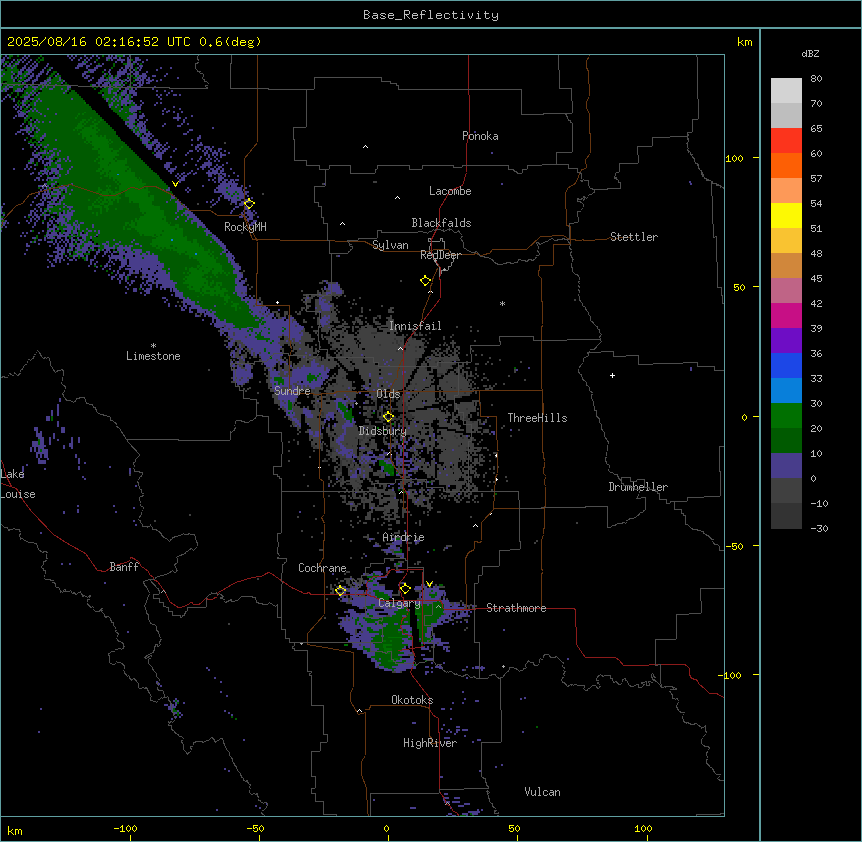Click the HighRiver label
This screenshot has height=842, width=862.
click(x=430, y=743)
